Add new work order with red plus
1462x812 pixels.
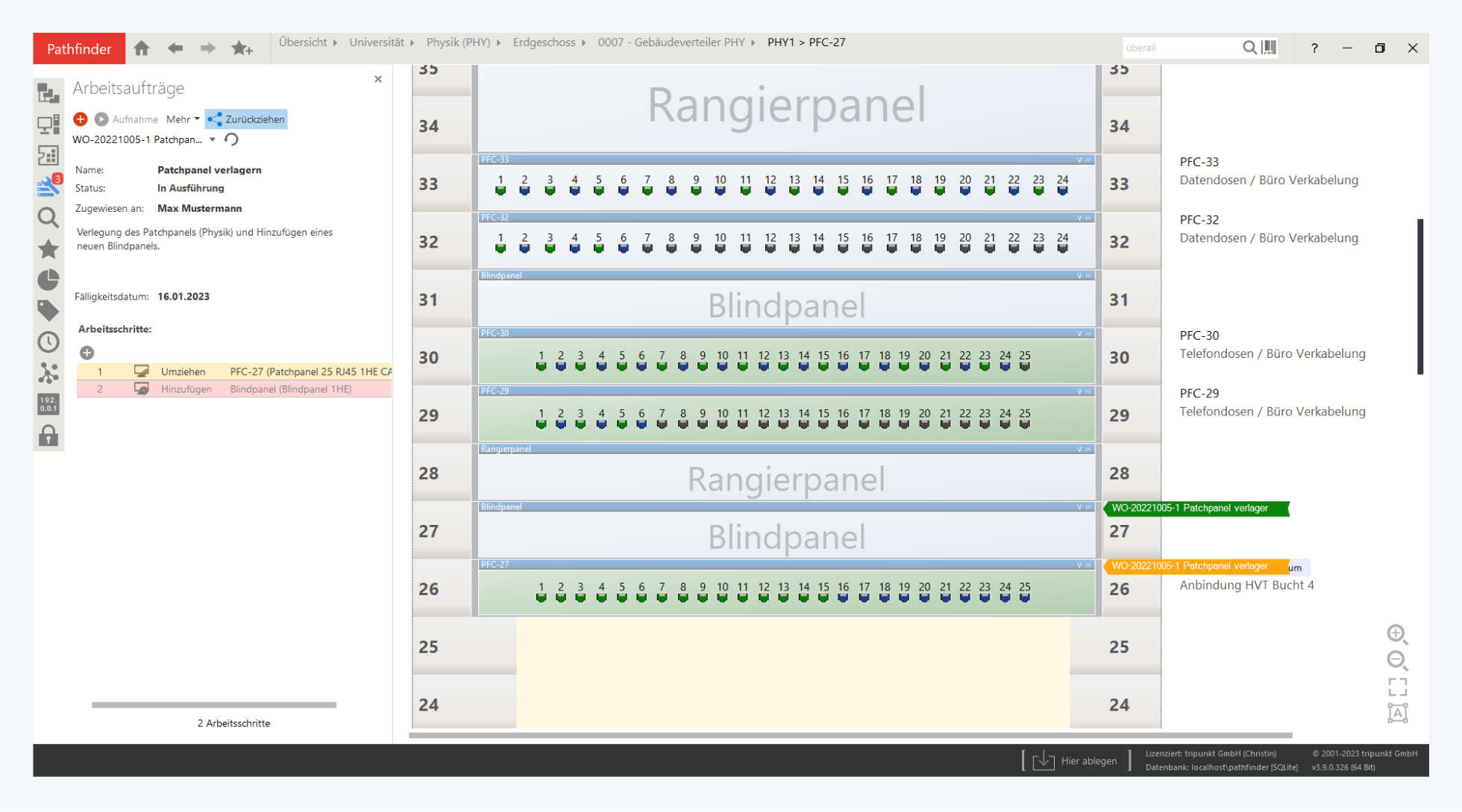pos(81,119)
